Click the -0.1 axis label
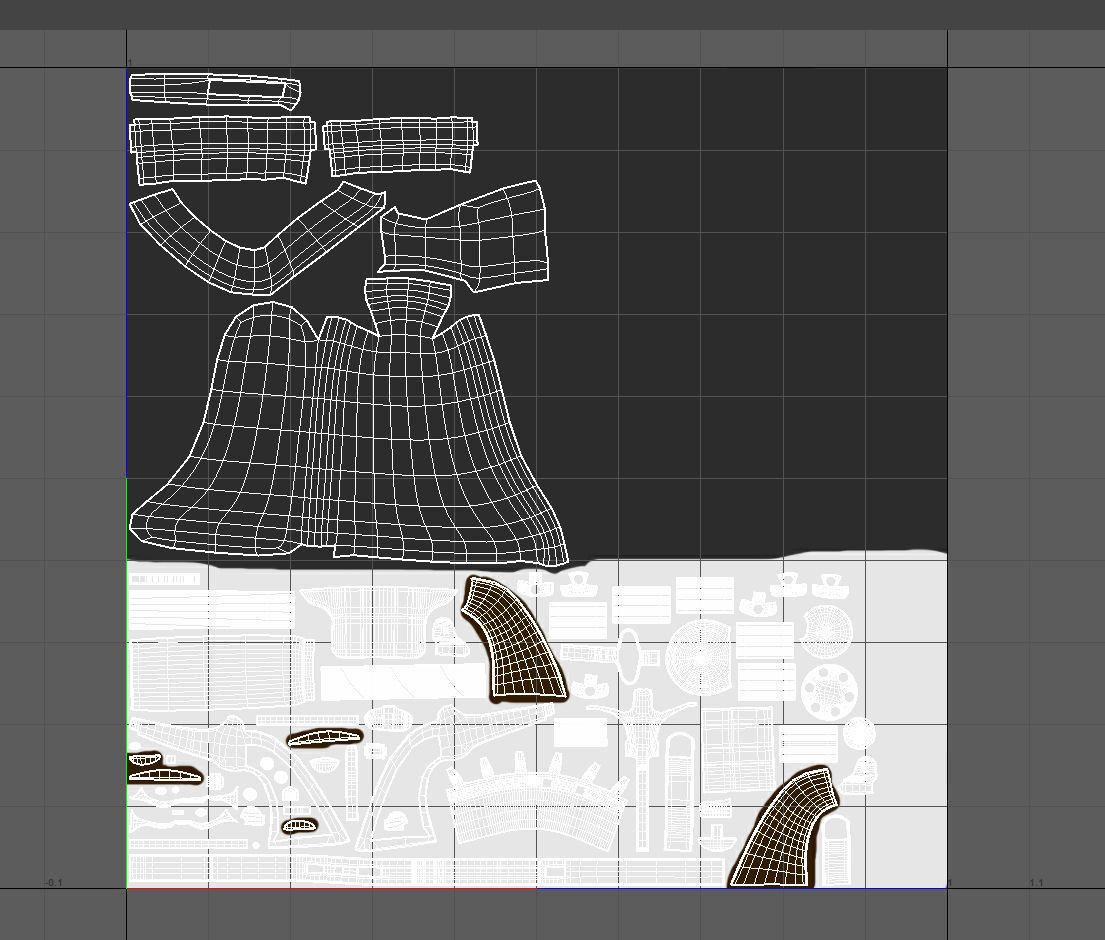The image size is (1105, 940). (54, 882)
